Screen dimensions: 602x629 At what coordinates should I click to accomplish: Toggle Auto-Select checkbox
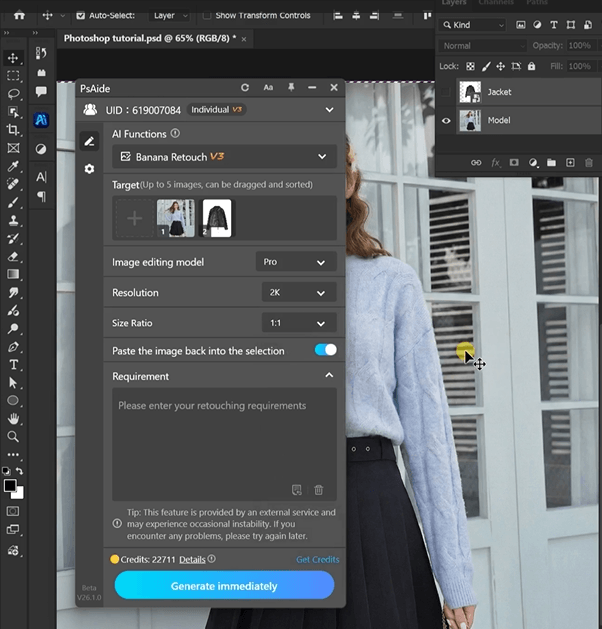pos(81,15)
